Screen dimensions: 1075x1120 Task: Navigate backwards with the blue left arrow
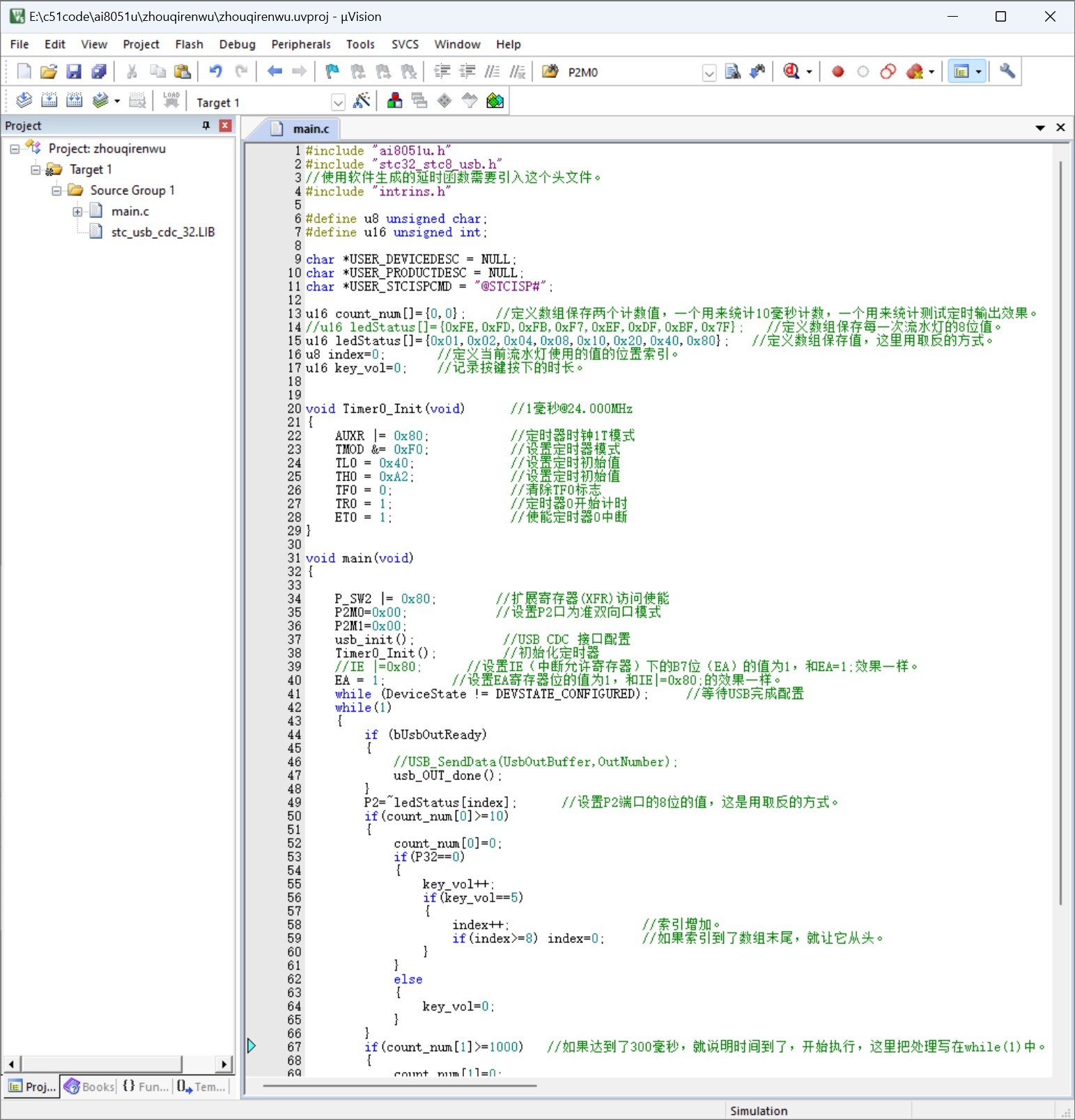click(x=274, y=72)
